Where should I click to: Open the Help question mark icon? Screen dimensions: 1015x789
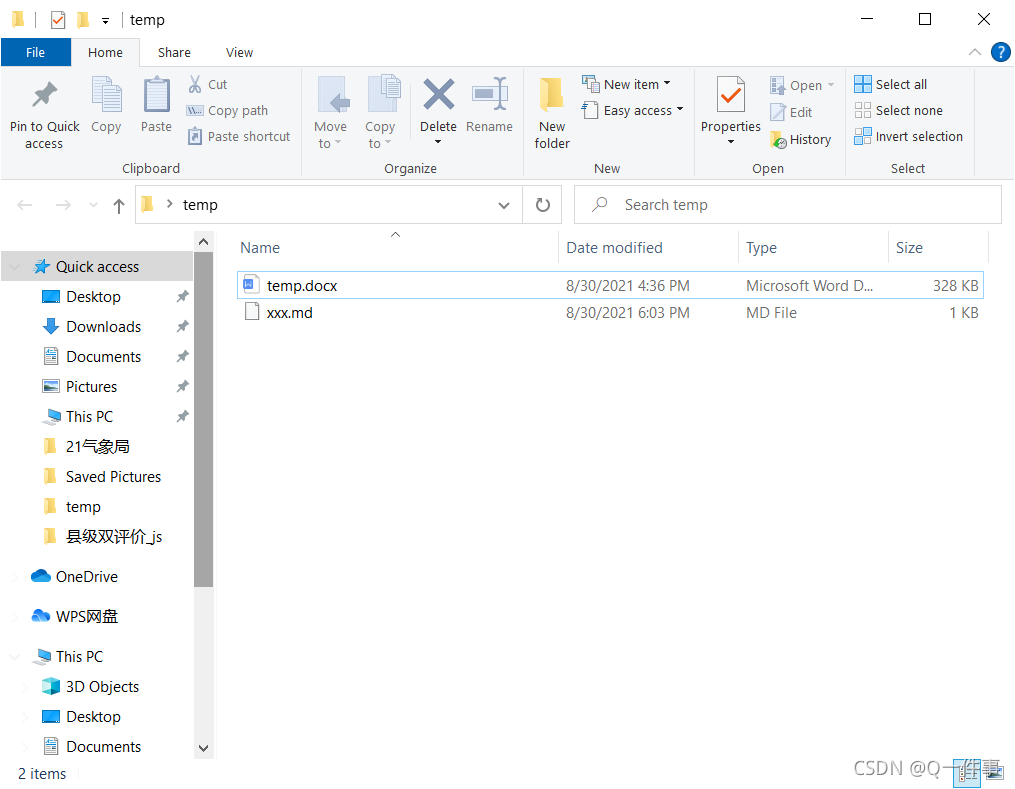(1000, 52)
